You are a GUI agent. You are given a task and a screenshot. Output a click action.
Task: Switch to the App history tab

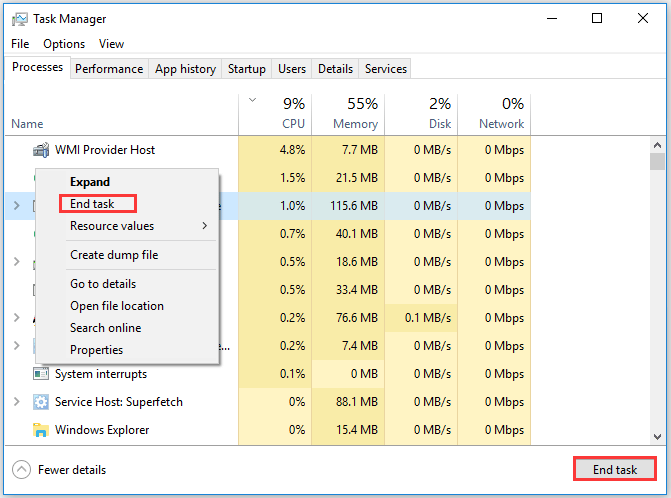(185, 69)
